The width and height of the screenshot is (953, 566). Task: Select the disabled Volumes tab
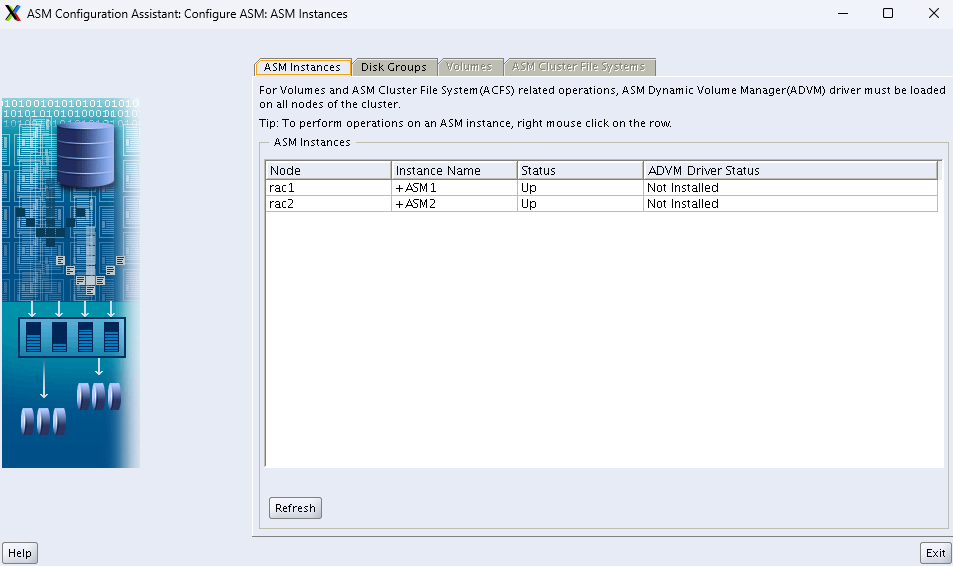click(x=469, y=66)
